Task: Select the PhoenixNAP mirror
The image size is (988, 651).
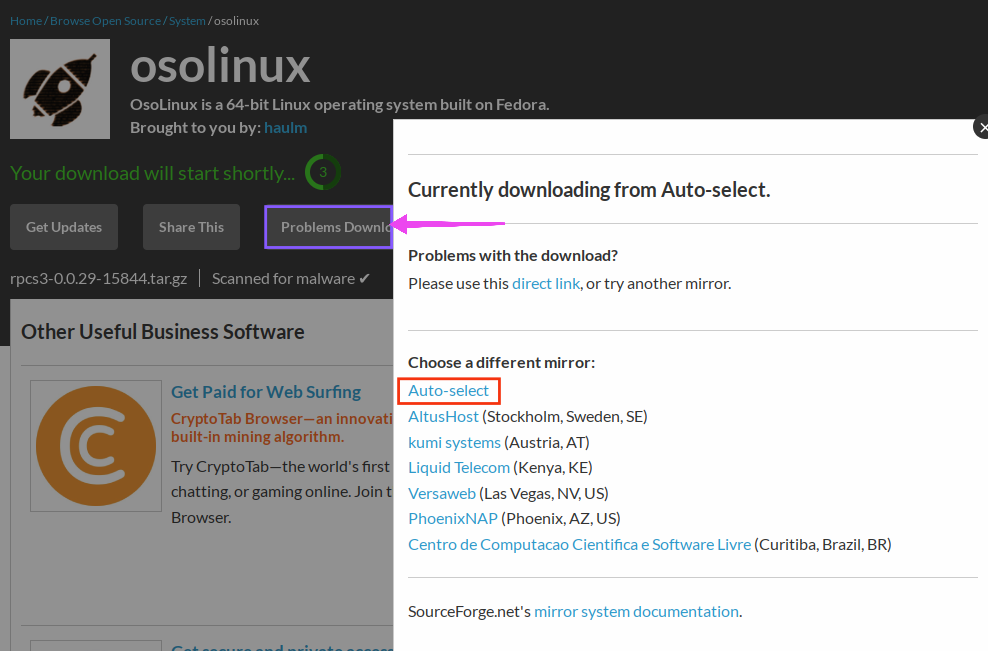Action: point(452,519)
